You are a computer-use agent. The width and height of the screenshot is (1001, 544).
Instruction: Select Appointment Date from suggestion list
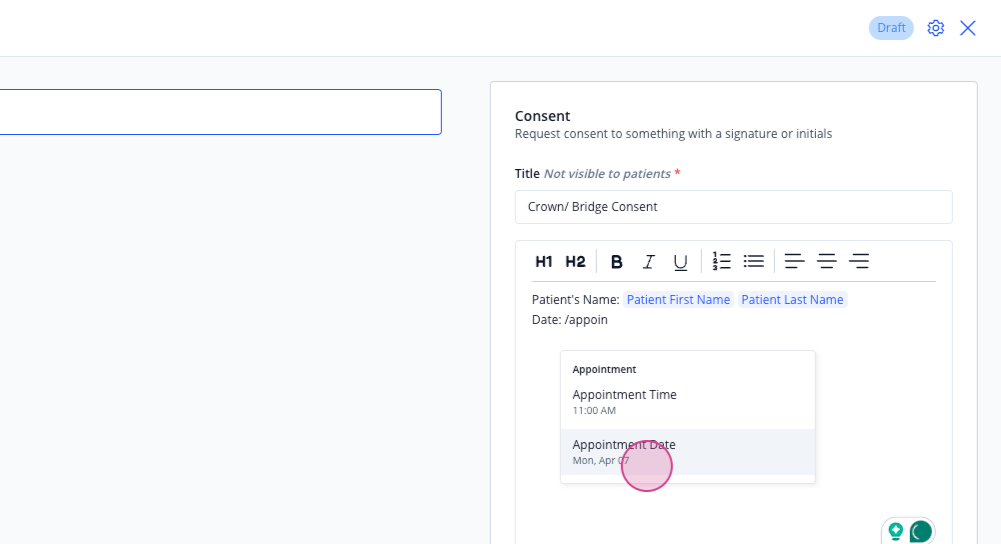point(688,452)
